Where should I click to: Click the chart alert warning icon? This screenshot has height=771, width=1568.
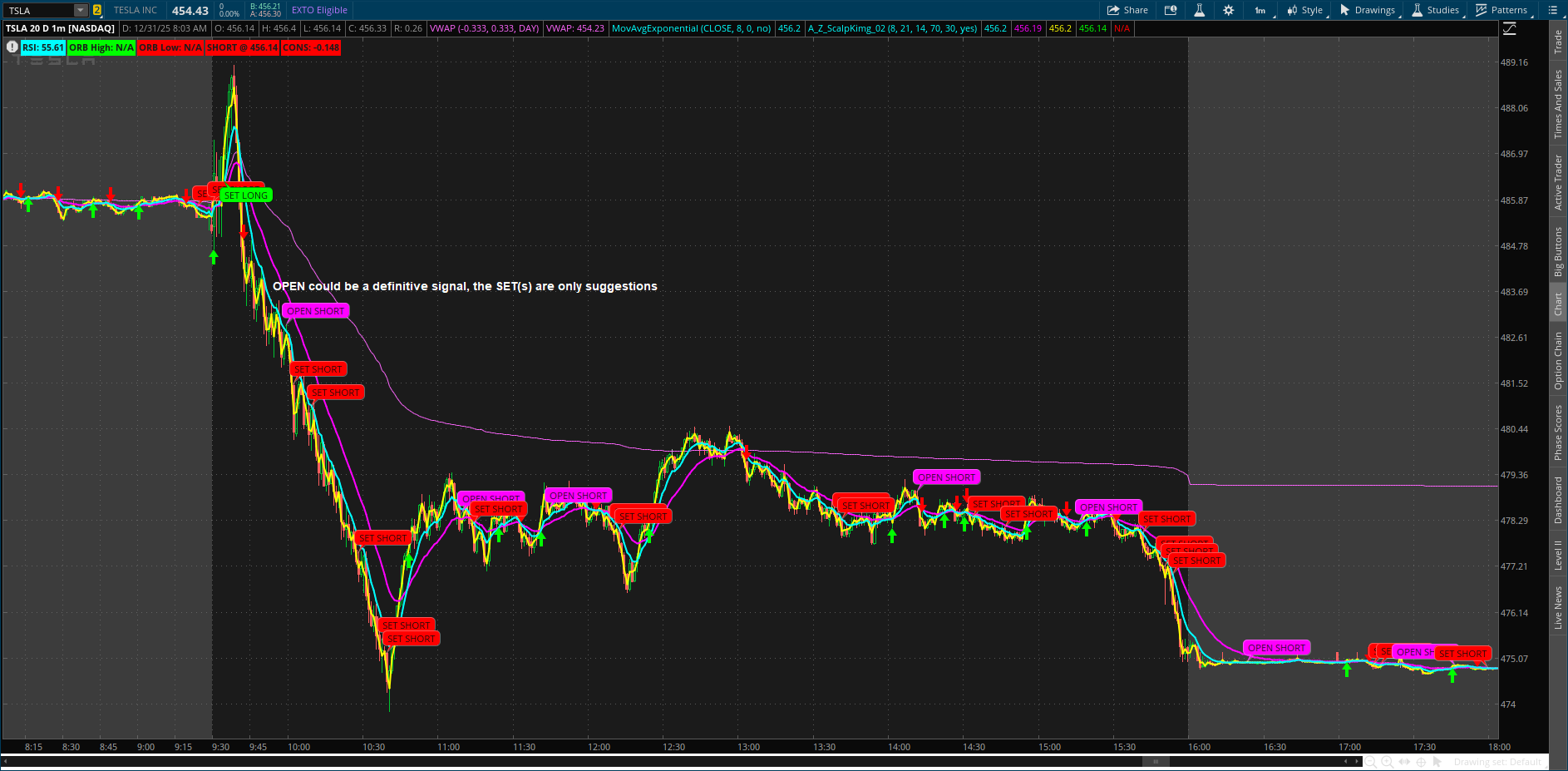point(12,47)
